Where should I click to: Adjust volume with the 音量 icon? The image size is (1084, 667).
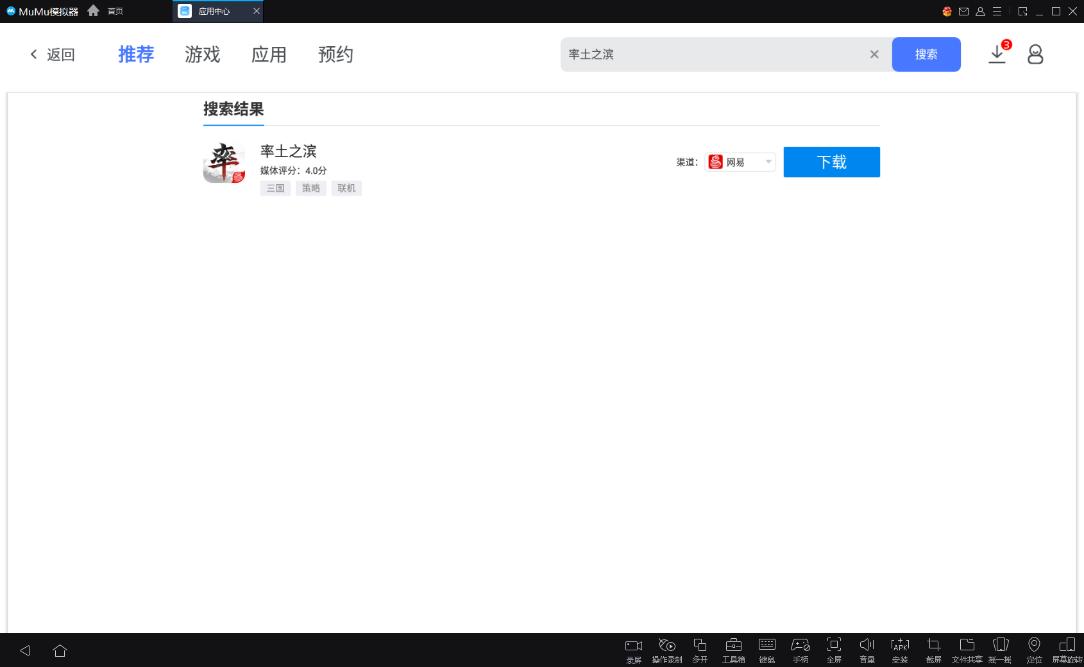[x=866, y=647]
